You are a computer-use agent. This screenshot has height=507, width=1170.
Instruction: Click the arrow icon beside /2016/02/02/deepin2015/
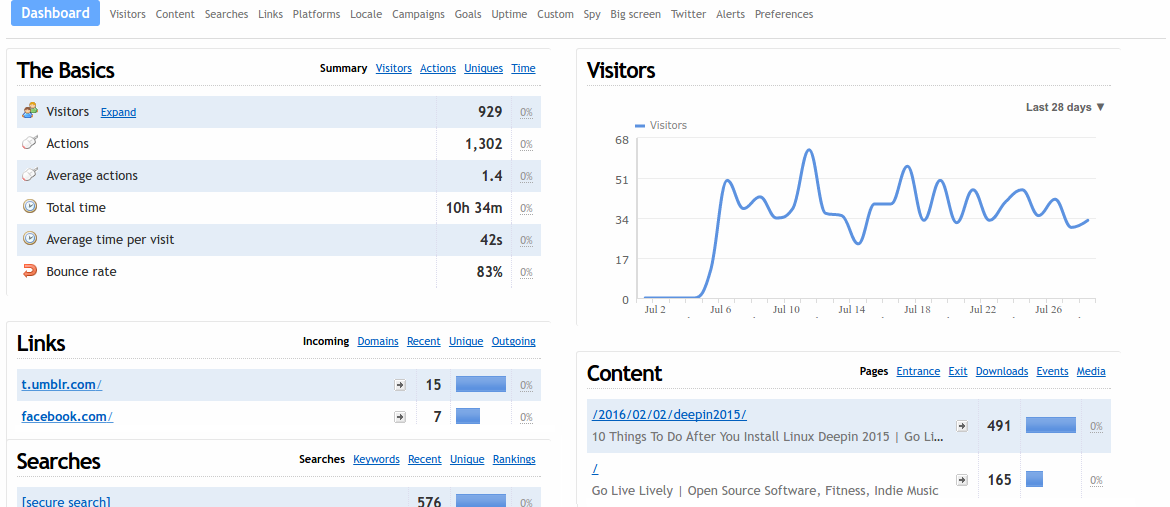(962, 426)
